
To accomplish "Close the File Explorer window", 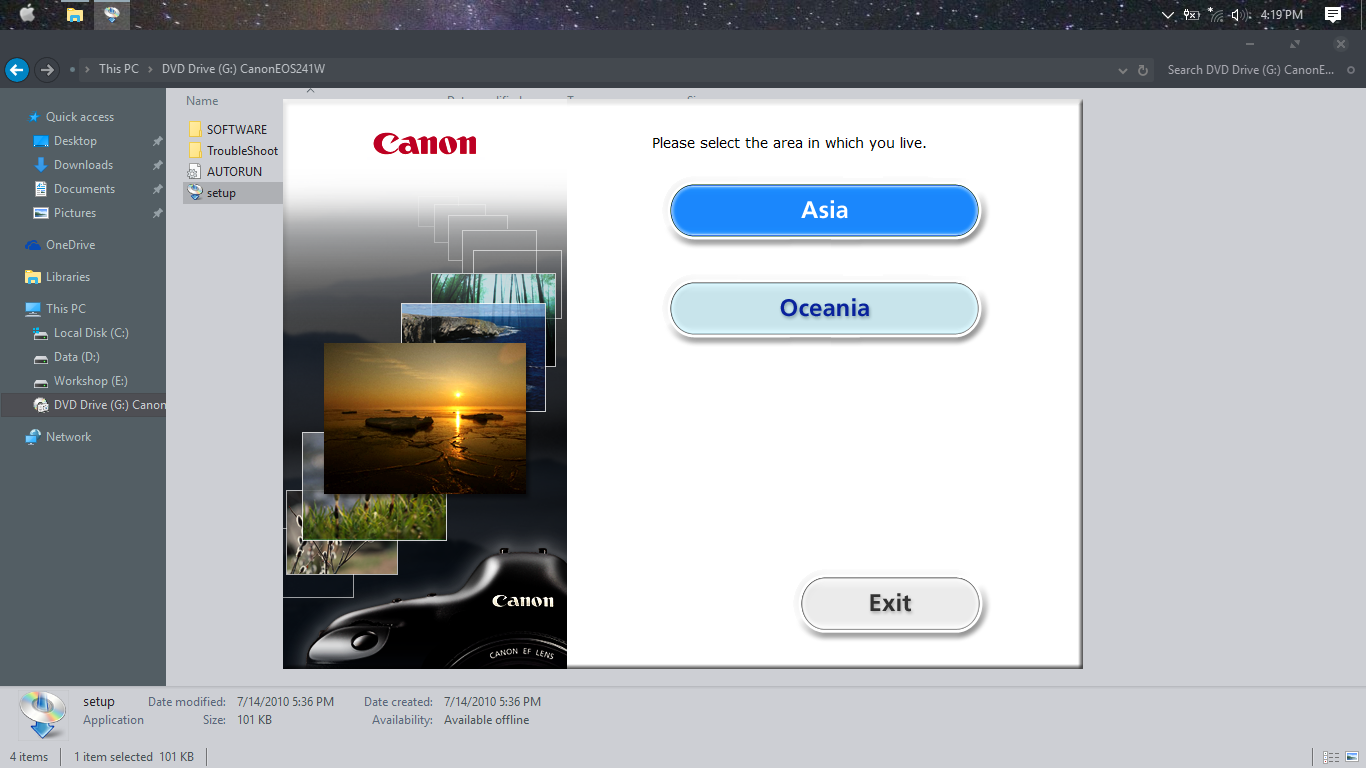I will coord(1341,44).
